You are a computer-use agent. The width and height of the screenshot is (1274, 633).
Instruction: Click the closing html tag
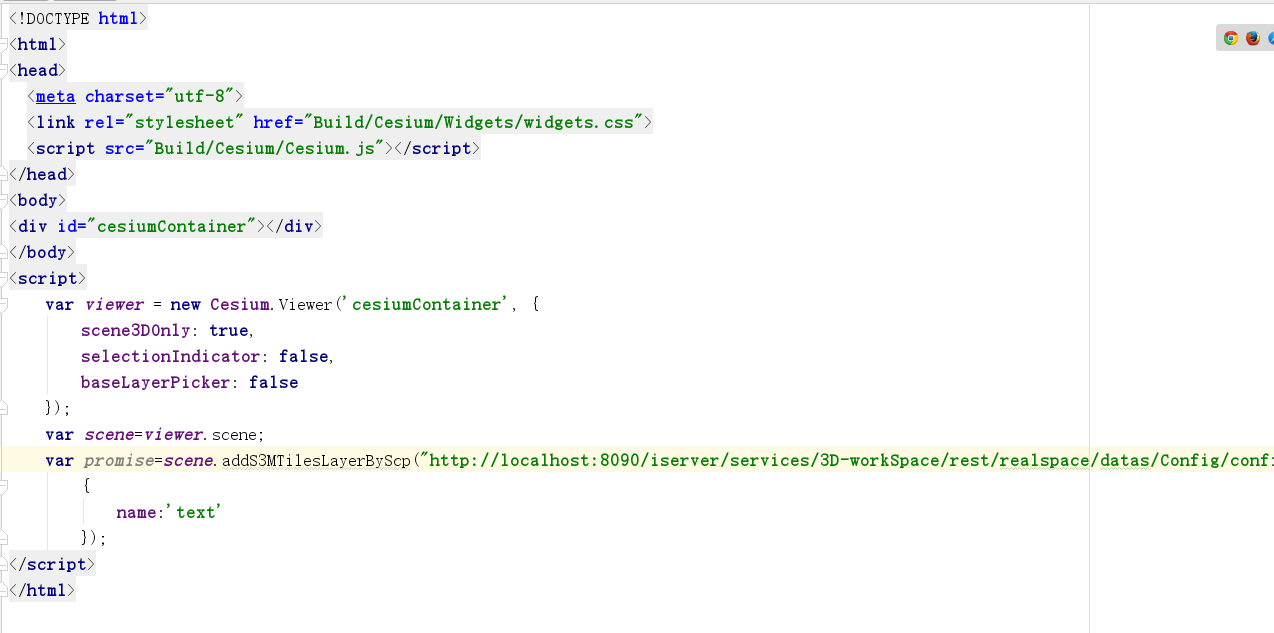42,590
